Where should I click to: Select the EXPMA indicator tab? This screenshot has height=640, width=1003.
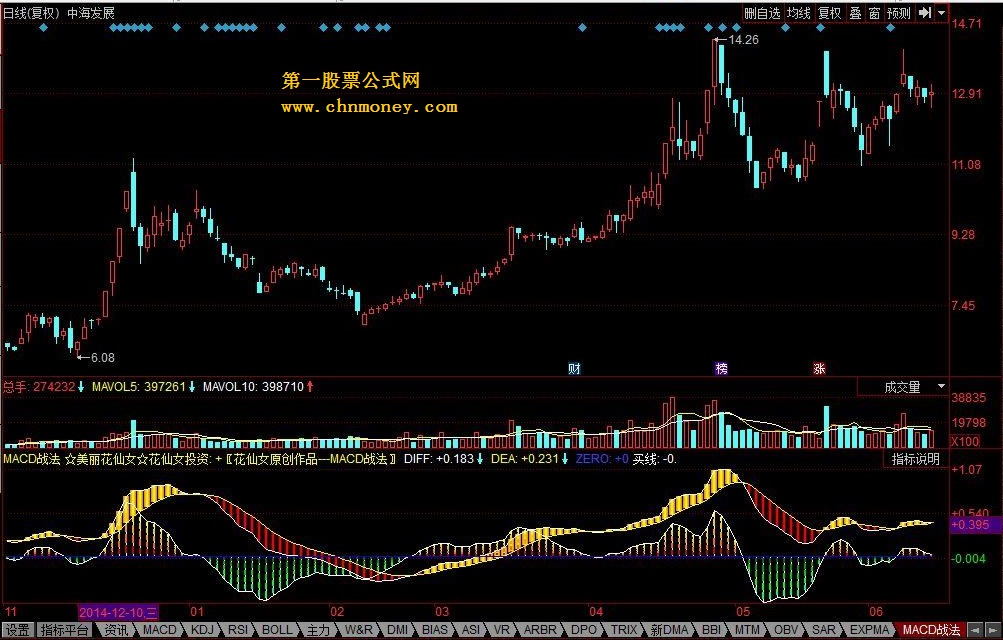click(x=869, y=630)
